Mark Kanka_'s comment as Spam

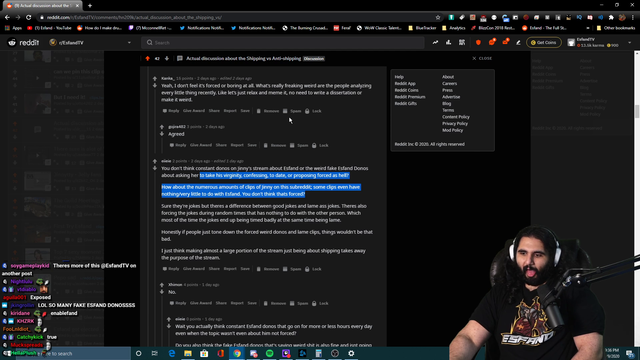point(292,111)
